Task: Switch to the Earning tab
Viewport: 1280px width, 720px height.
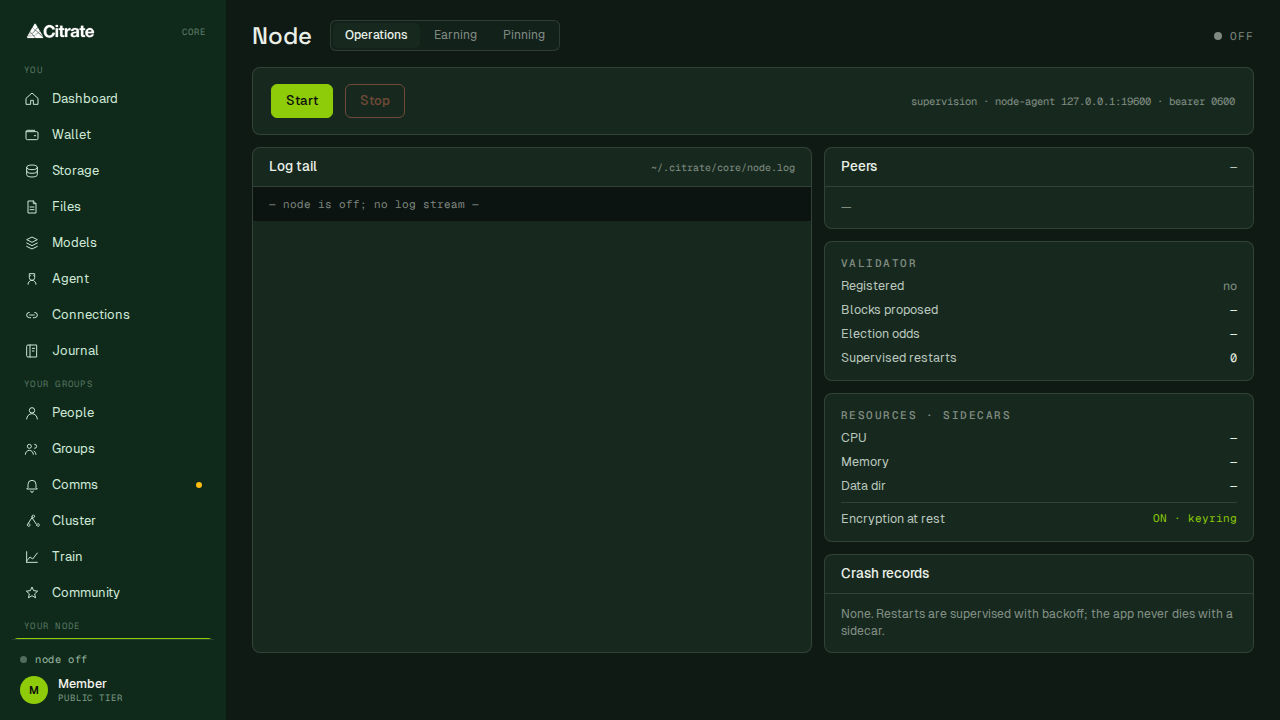Action: click(x=455, y=35)
